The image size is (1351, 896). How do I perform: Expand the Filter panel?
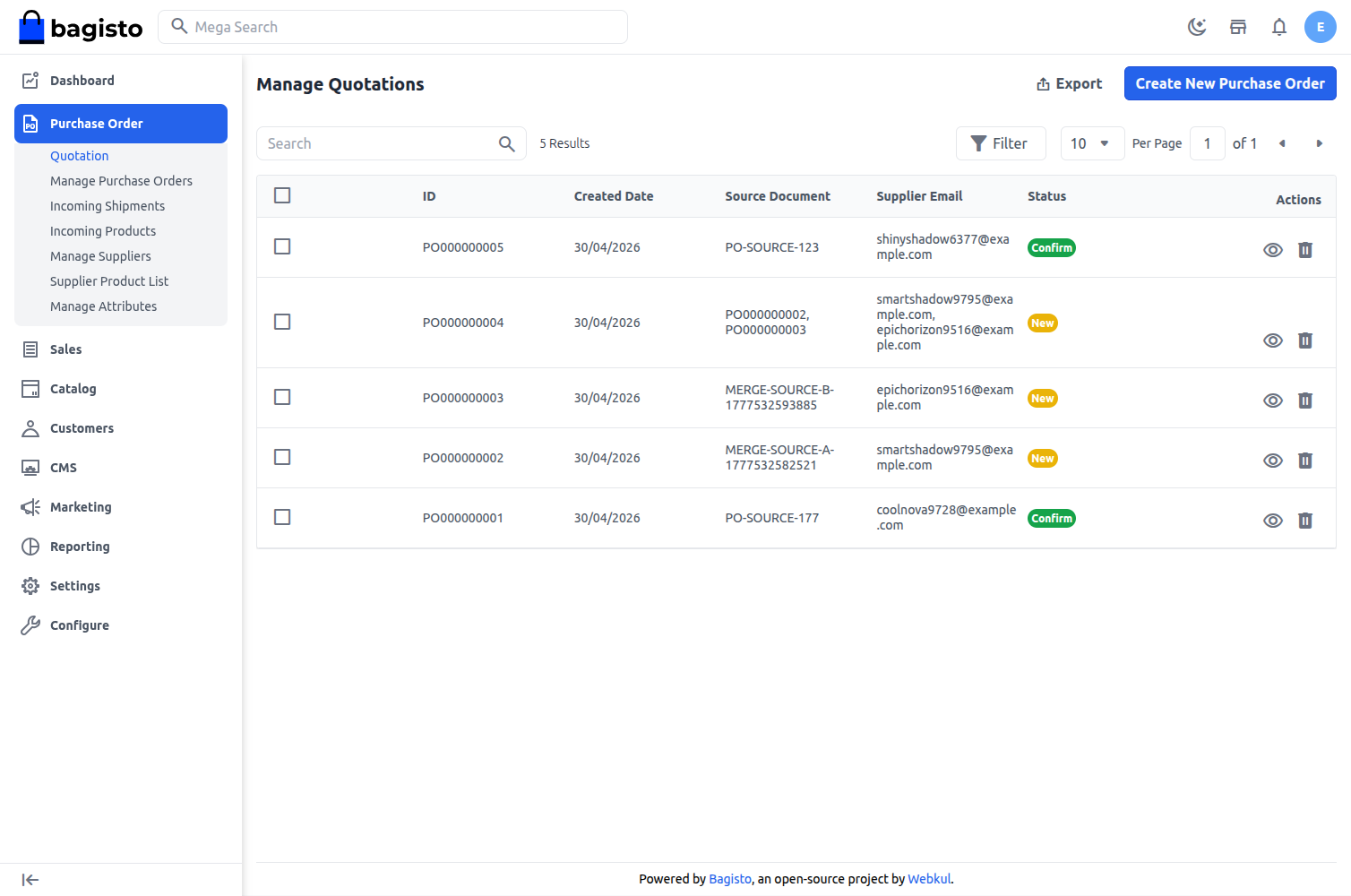(x=1001, y=143)
